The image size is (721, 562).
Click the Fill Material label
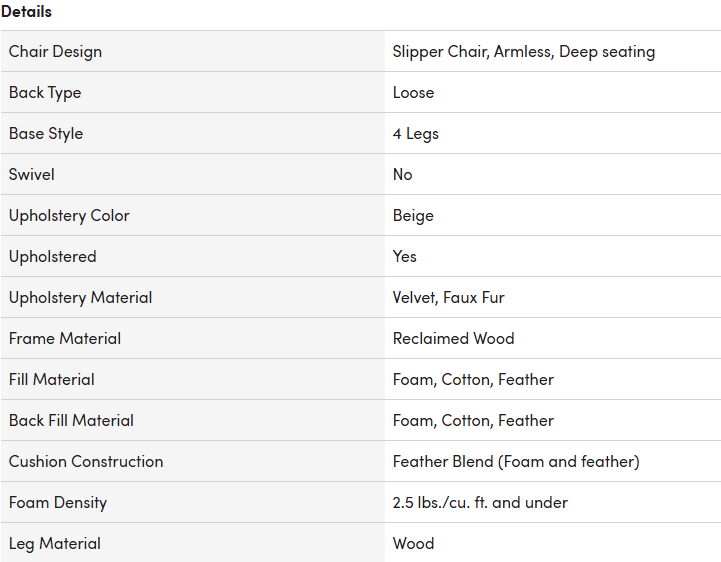pos(52,379)
